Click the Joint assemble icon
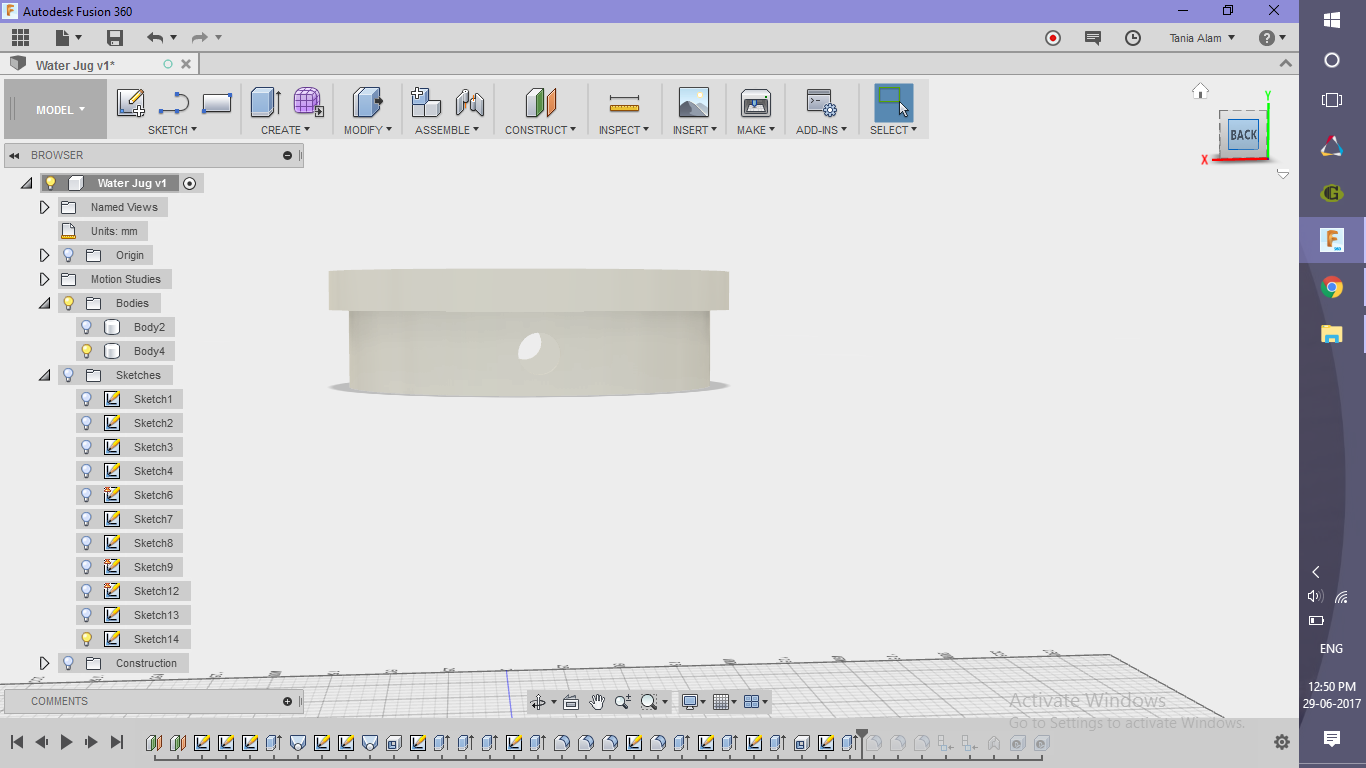This screenshot has width=1366, height=768. point(469,103)
